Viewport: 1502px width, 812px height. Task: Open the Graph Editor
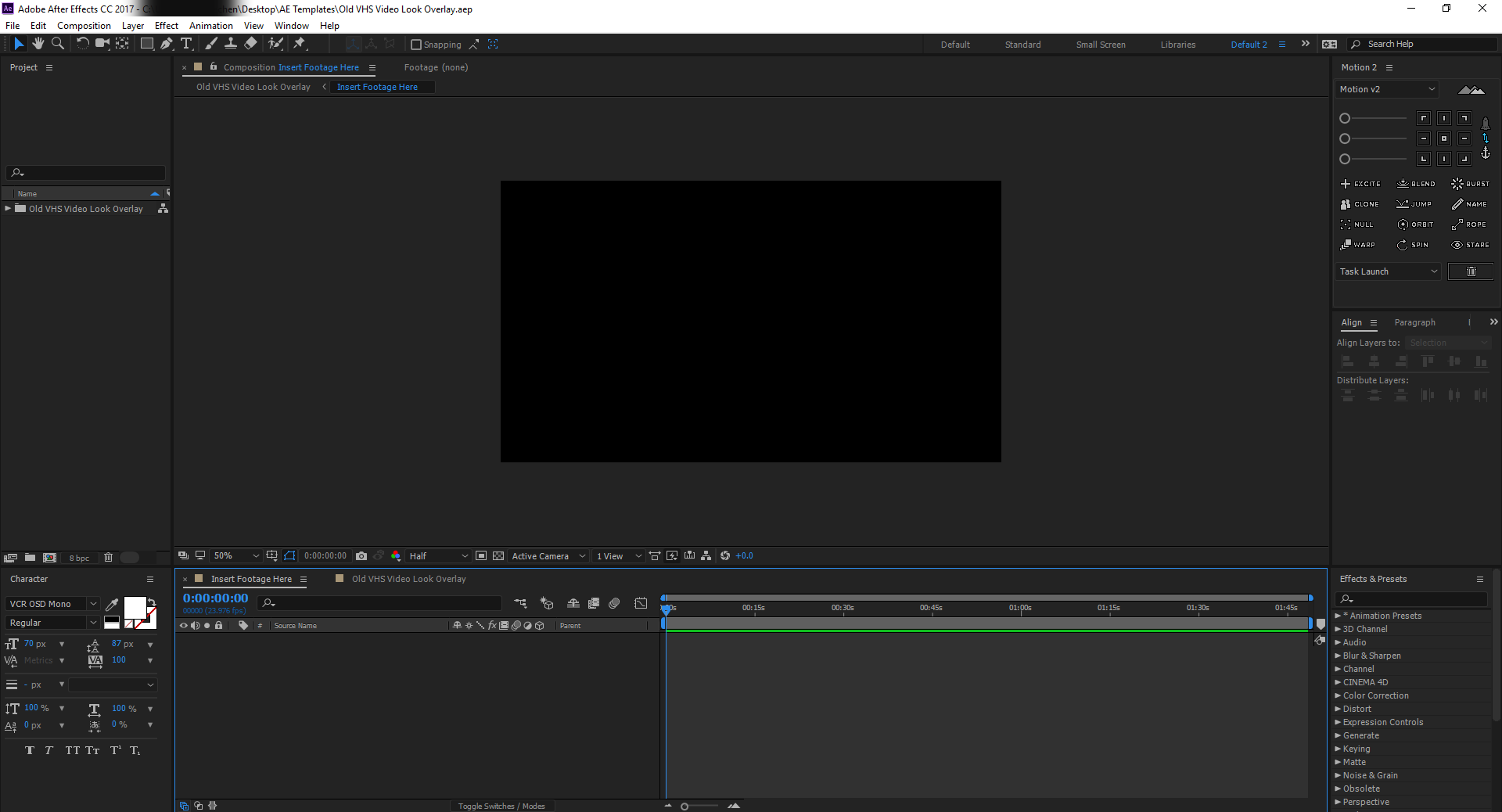coord(641,603)
